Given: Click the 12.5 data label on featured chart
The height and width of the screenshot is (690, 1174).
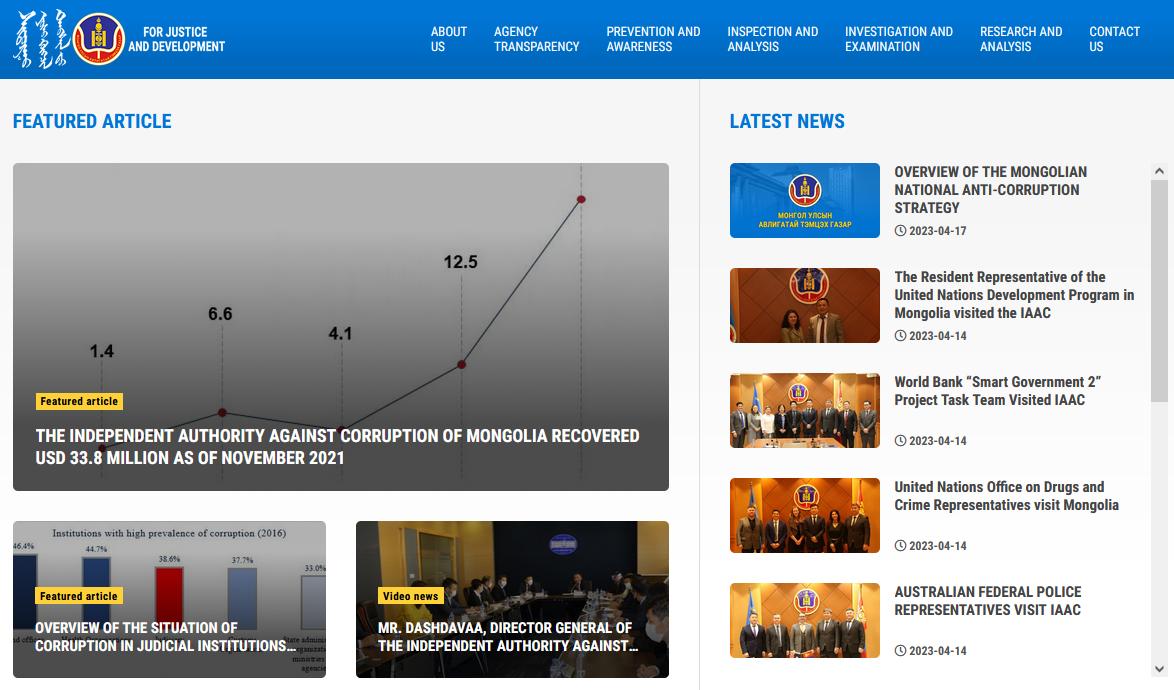Looking at the screenshot, I should 460,262.
